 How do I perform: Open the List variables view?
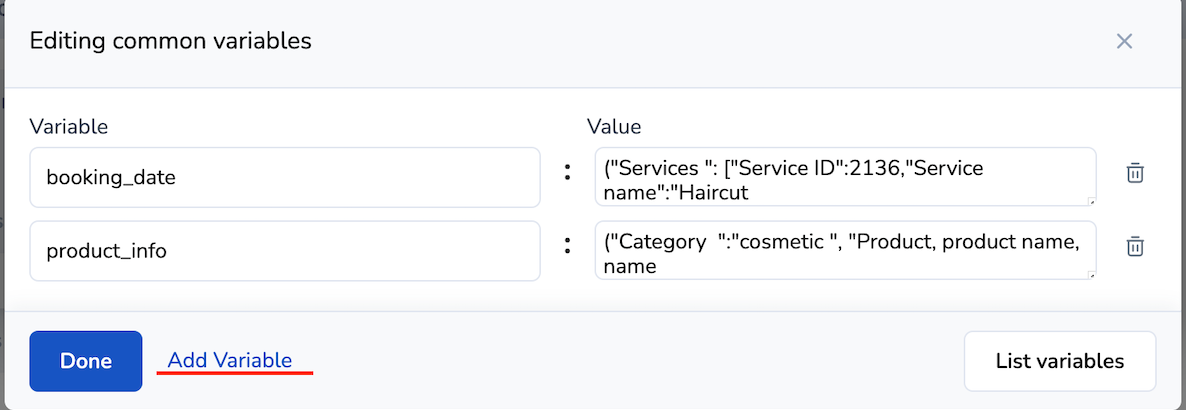click(x=1059, y=361)
